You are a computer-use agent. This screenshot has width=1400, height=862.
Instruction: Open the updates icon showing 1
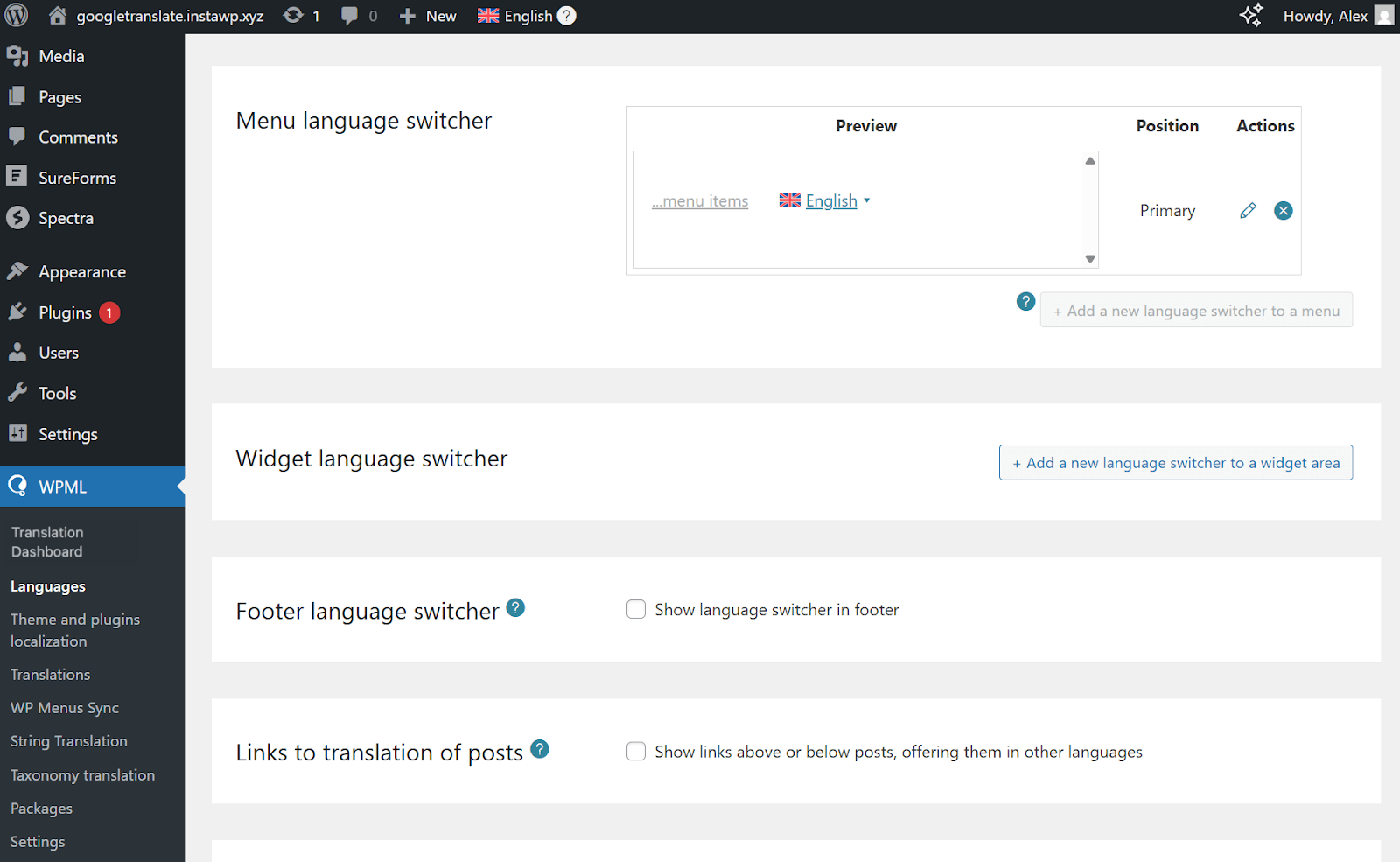tap(294, 16)
